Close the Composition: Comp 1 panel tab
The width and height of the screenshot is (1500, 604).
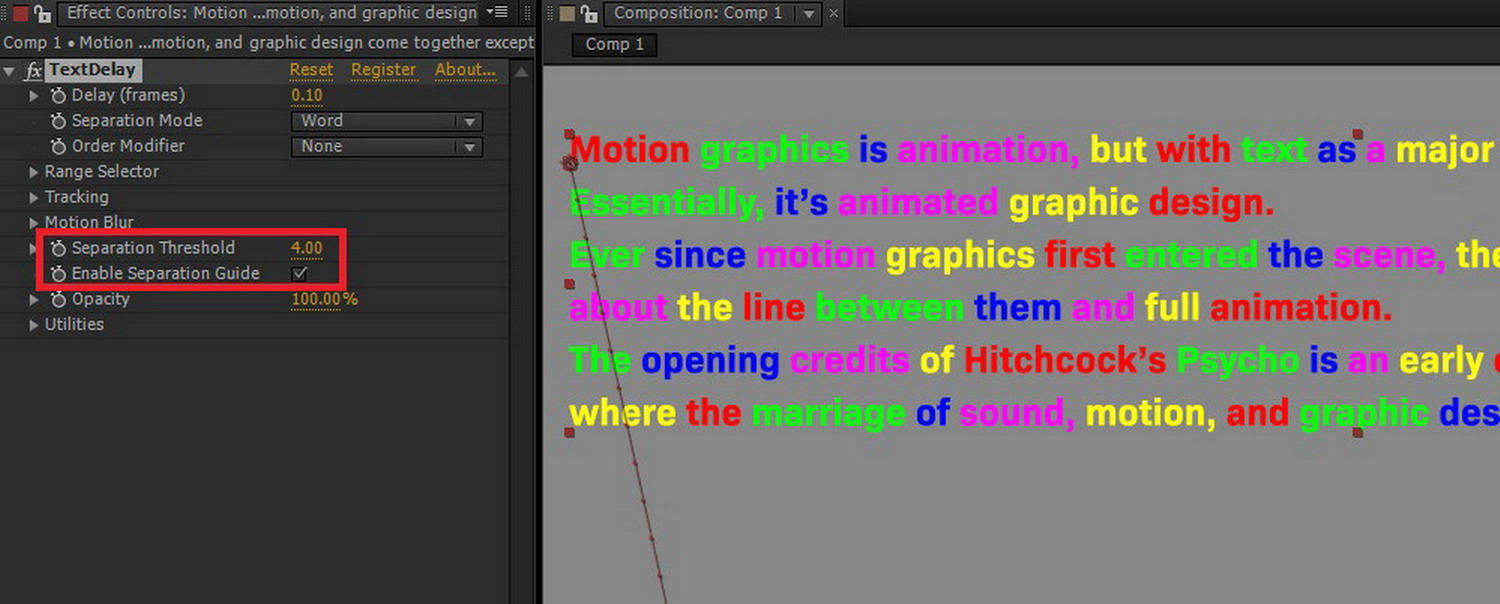click(x=834, y=14)
